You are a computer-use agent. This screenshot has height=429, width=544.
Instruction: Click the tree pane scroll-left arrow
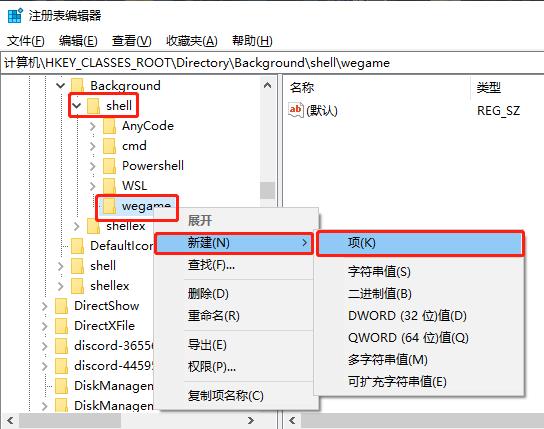click(x=10, y=420)
